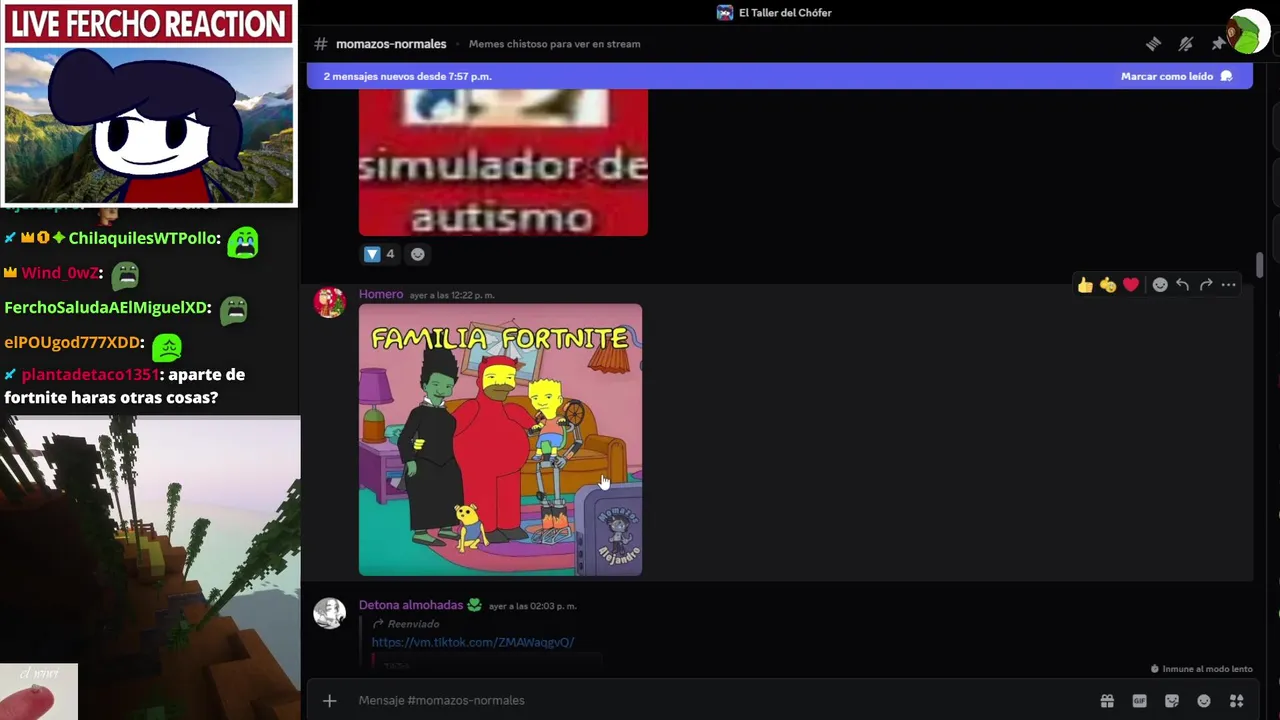Click the slow mode stopwatch icon

[x=1155, y=669]
